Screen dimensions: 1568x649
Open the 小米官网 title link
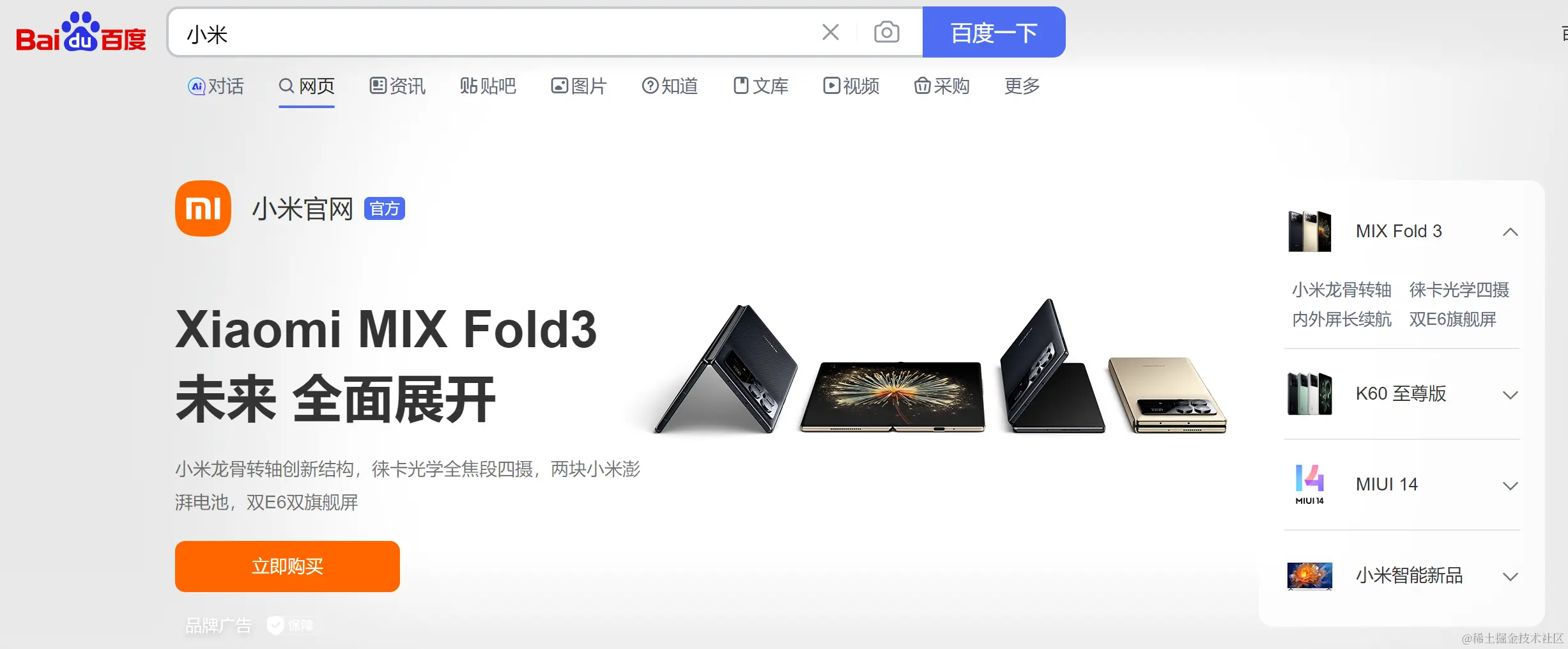coord(303,209)
